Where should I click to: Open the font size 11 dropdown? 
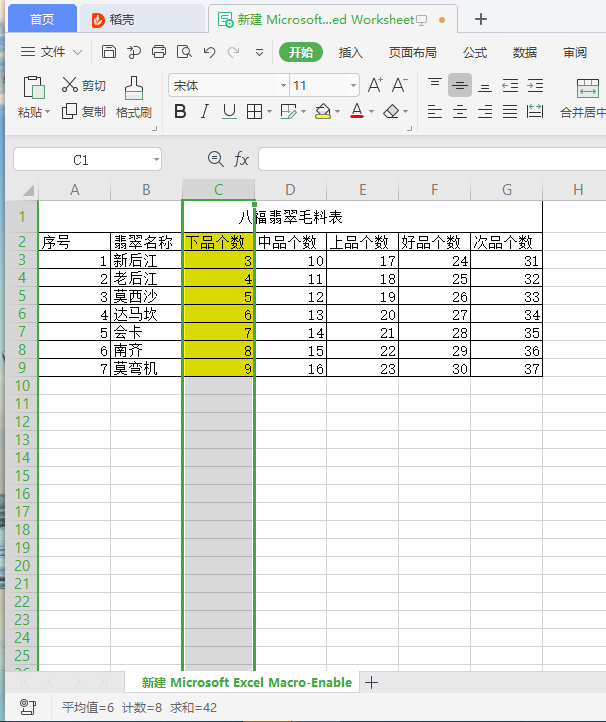(x=353, y=86)
